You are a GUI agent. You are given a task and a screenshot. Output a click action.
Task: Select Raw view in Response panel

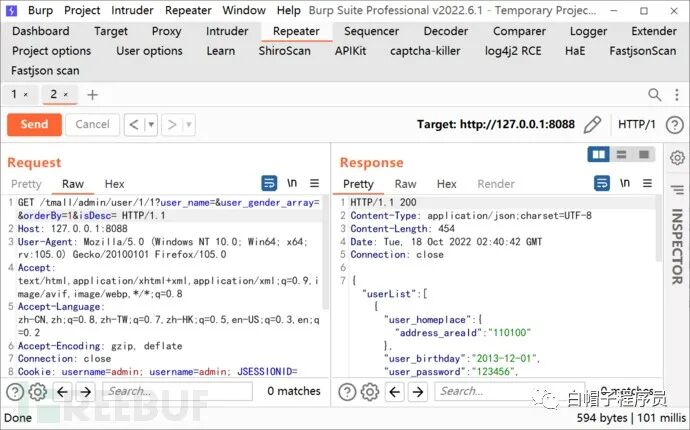point(405,184)
